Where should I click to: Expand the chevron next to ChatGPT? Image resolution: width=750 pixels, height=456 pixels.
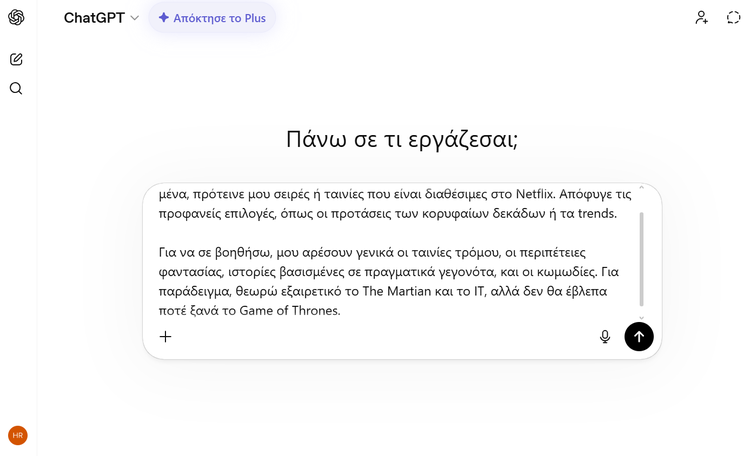tap(135, 18)
